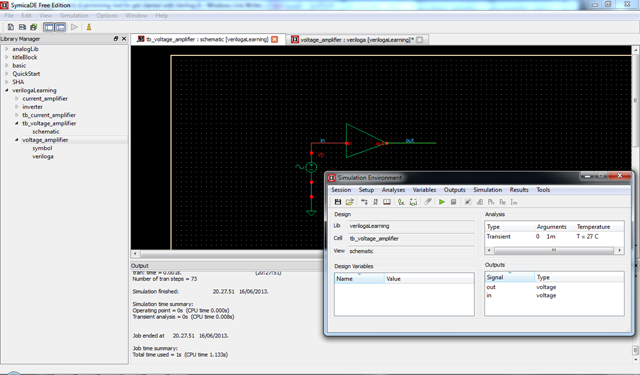Close the voltage_amplifier veriloga tab

(x=420, y=40)
